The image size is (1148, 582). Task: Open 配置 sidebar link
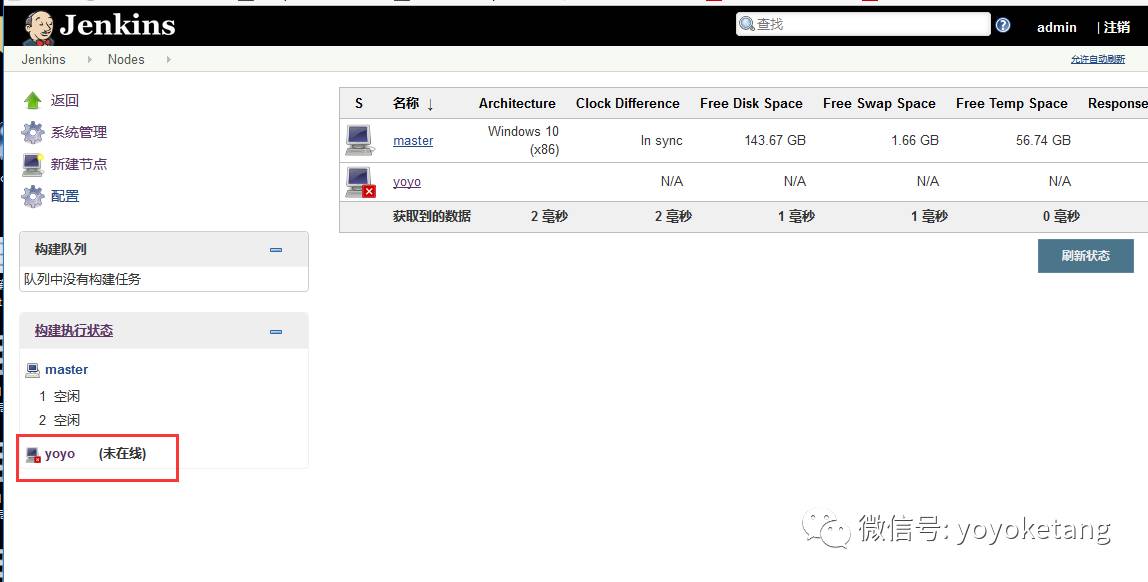click(x=64, y=196)
